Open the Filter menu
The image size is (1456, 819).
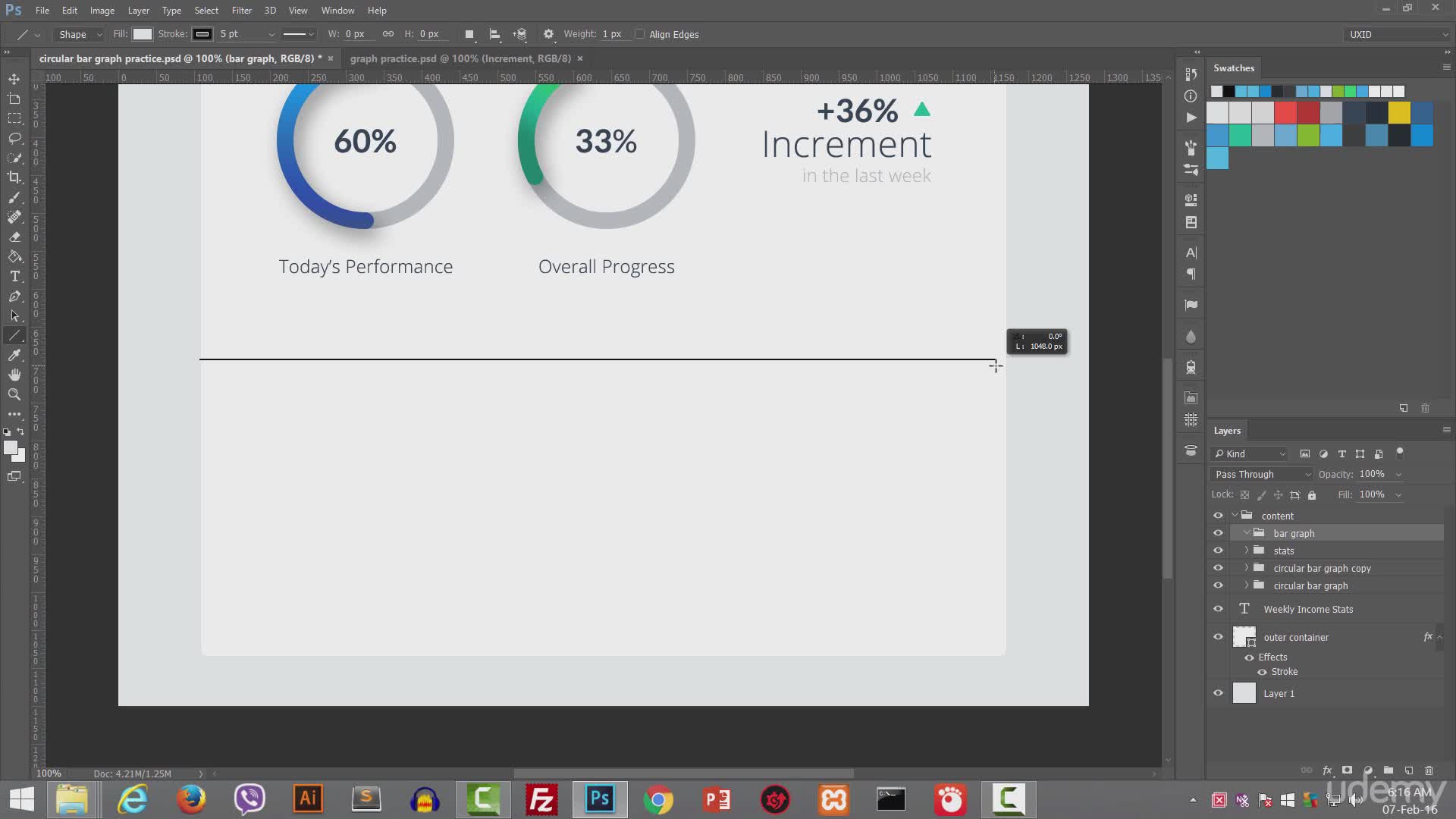coord(242,11)
